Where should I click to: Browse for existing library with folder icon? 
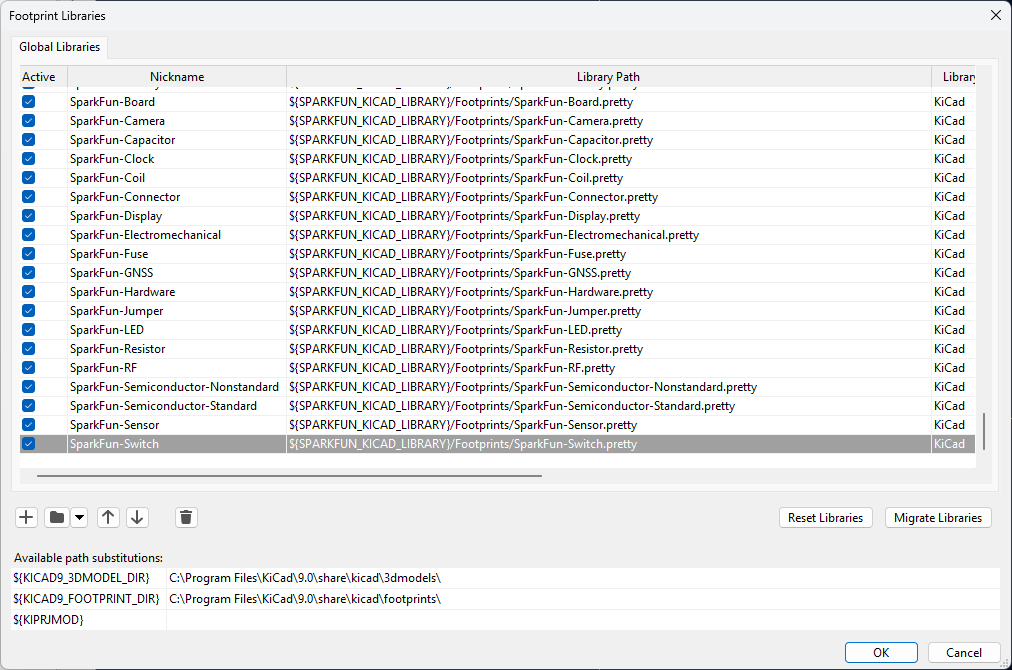(57, 517)
